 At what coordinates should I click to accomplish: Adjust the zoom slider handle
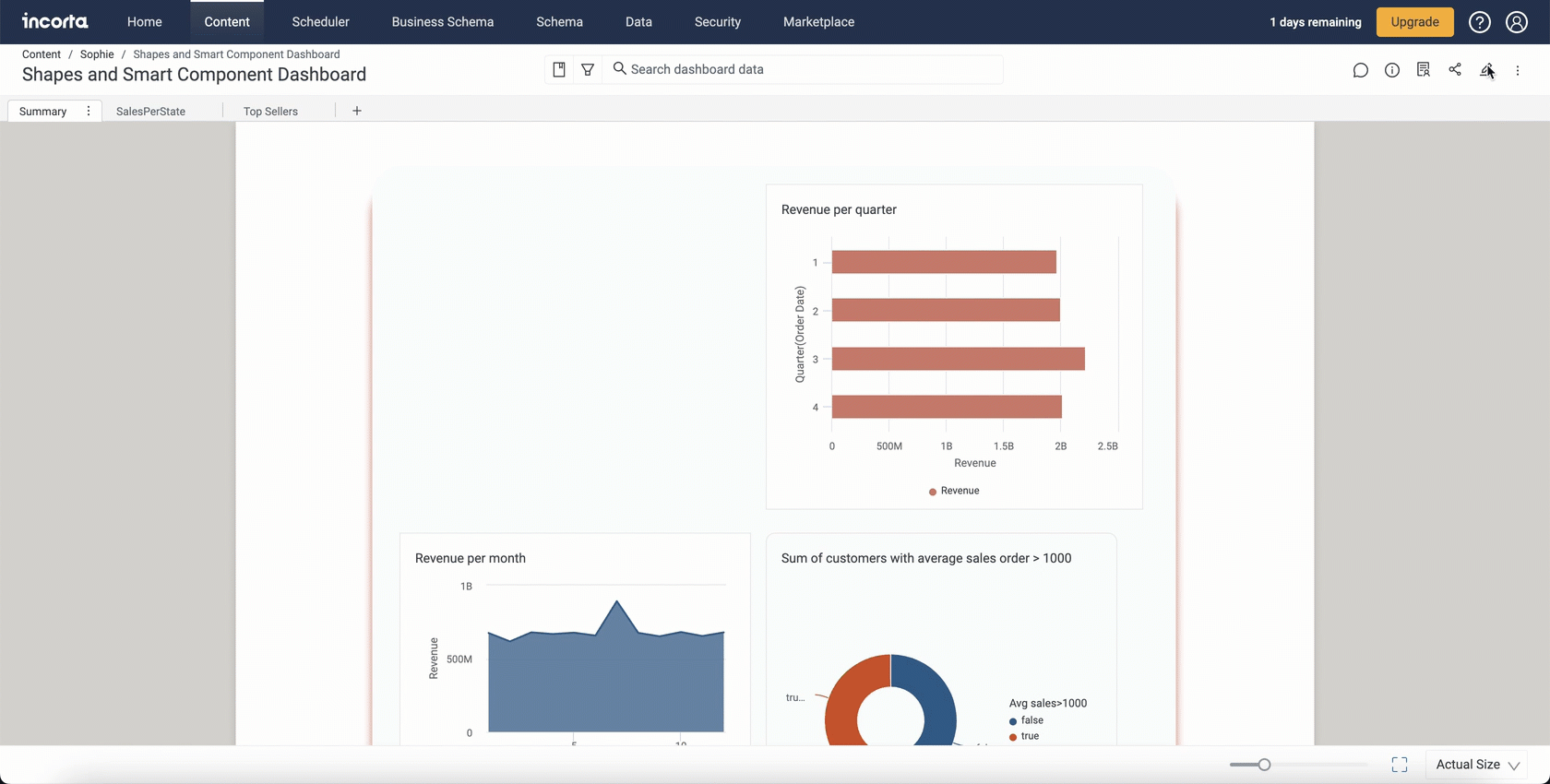(1265, 765)
